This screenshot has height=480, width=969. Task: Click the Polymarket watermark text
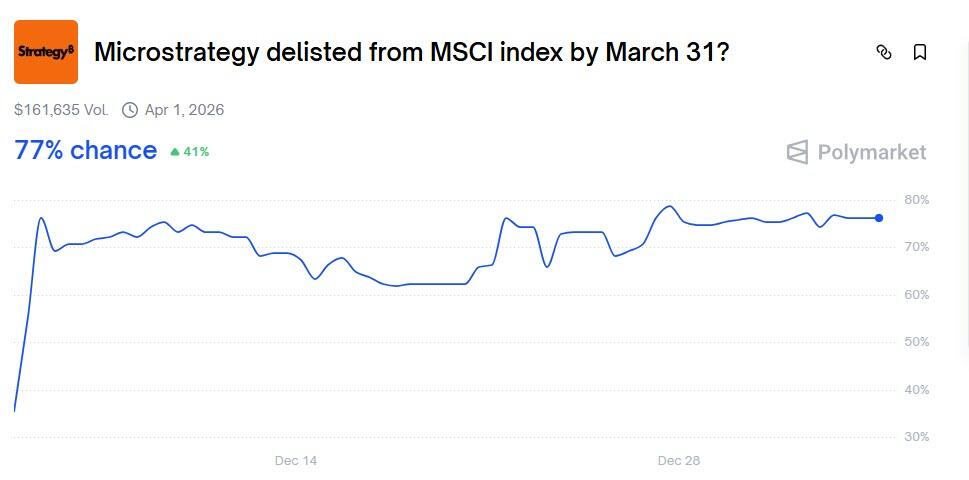[x=871, y=152]
